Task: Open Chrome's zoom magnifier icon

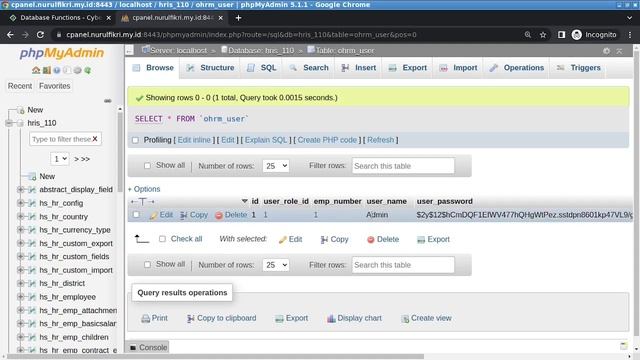Action: point(528,35)
